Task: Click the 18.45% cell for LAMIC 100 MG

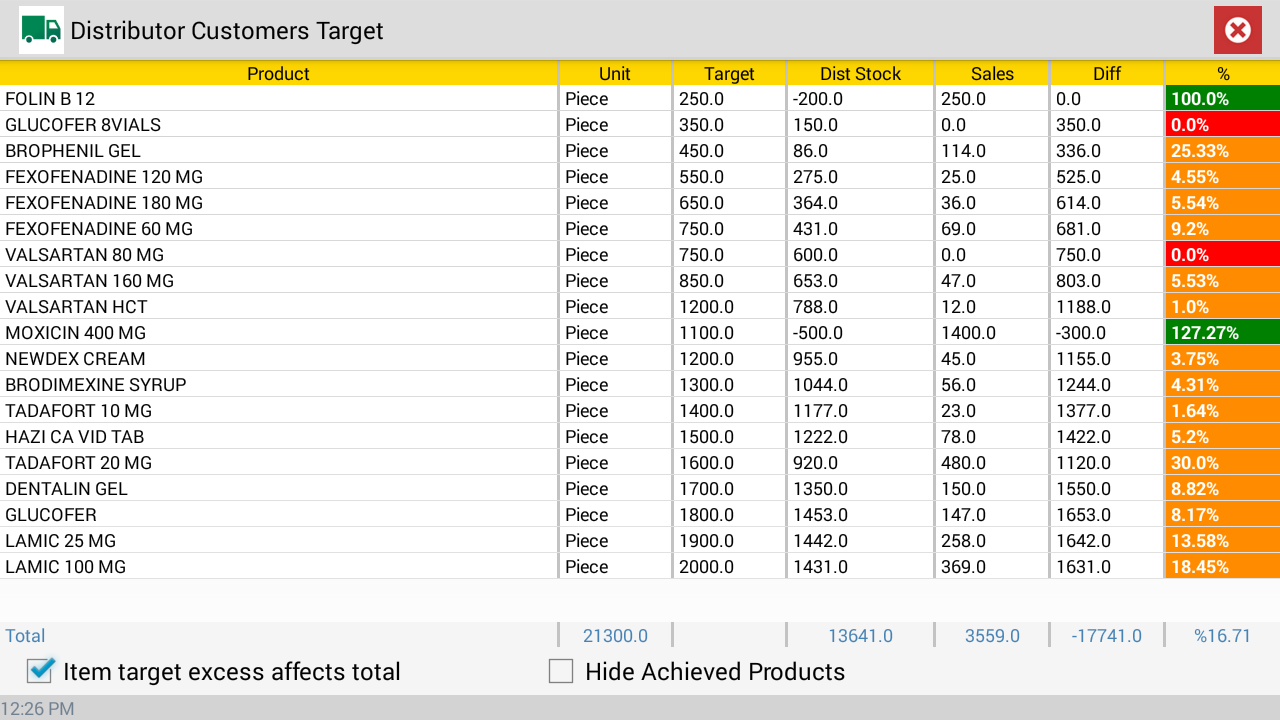Action: pyautogui.click(x=1223, y=566)
